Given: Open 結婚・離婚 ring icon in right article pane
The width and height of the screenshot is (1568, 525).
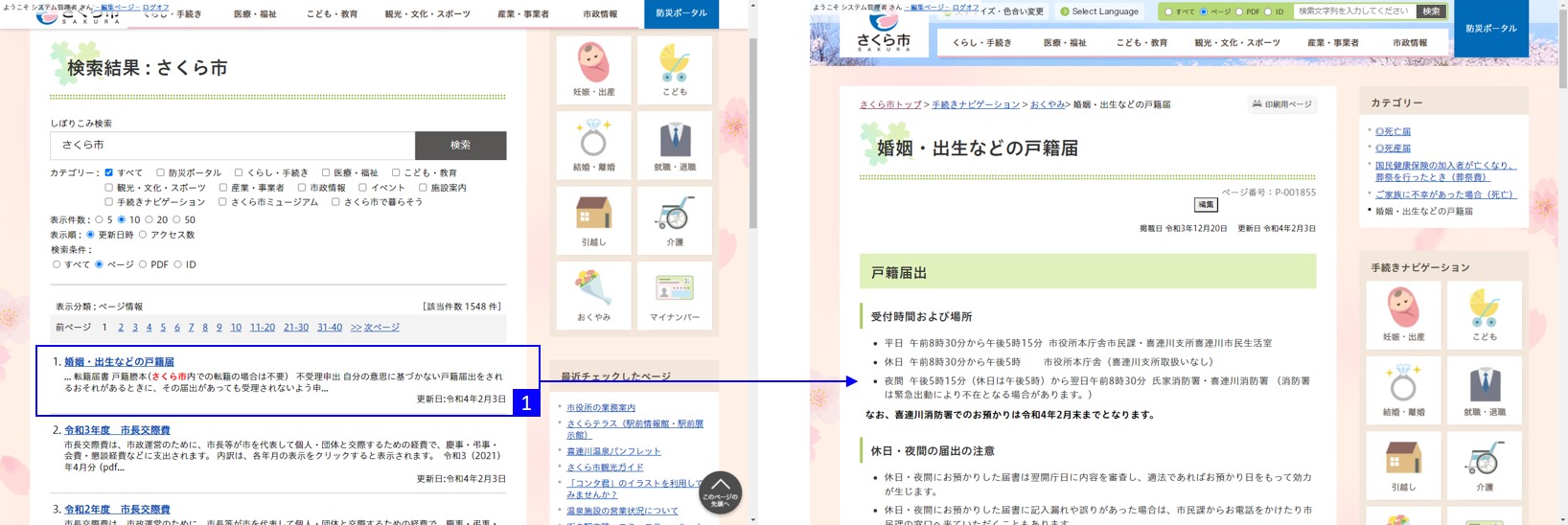Looking at the screenshot, I should point(1403,390).
